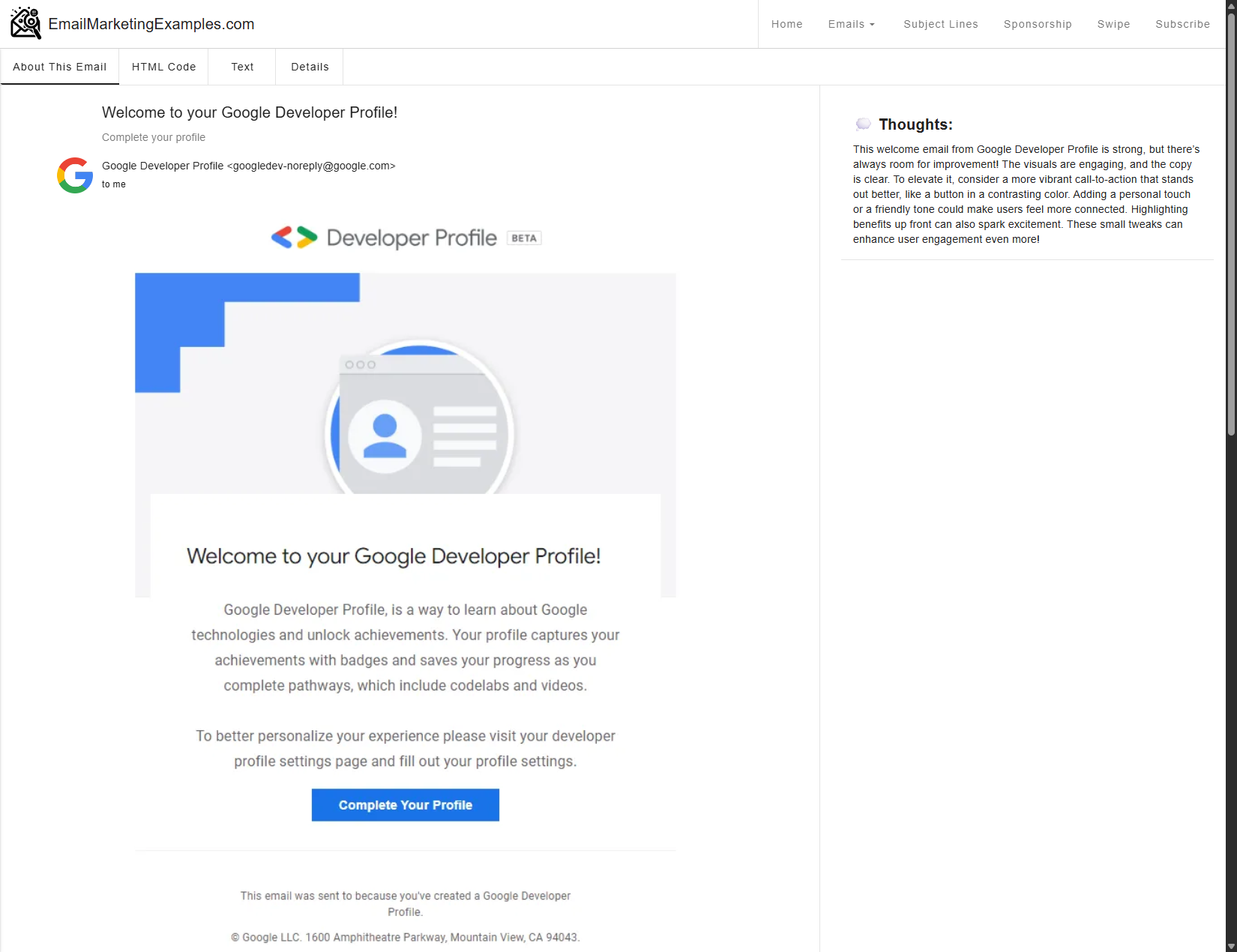Image resolution: width=1237 pixels, height=952 pixels.
Task: Click the email subject 'Welcome to your Google Developer Profile!'
Action: pos(250,112)
